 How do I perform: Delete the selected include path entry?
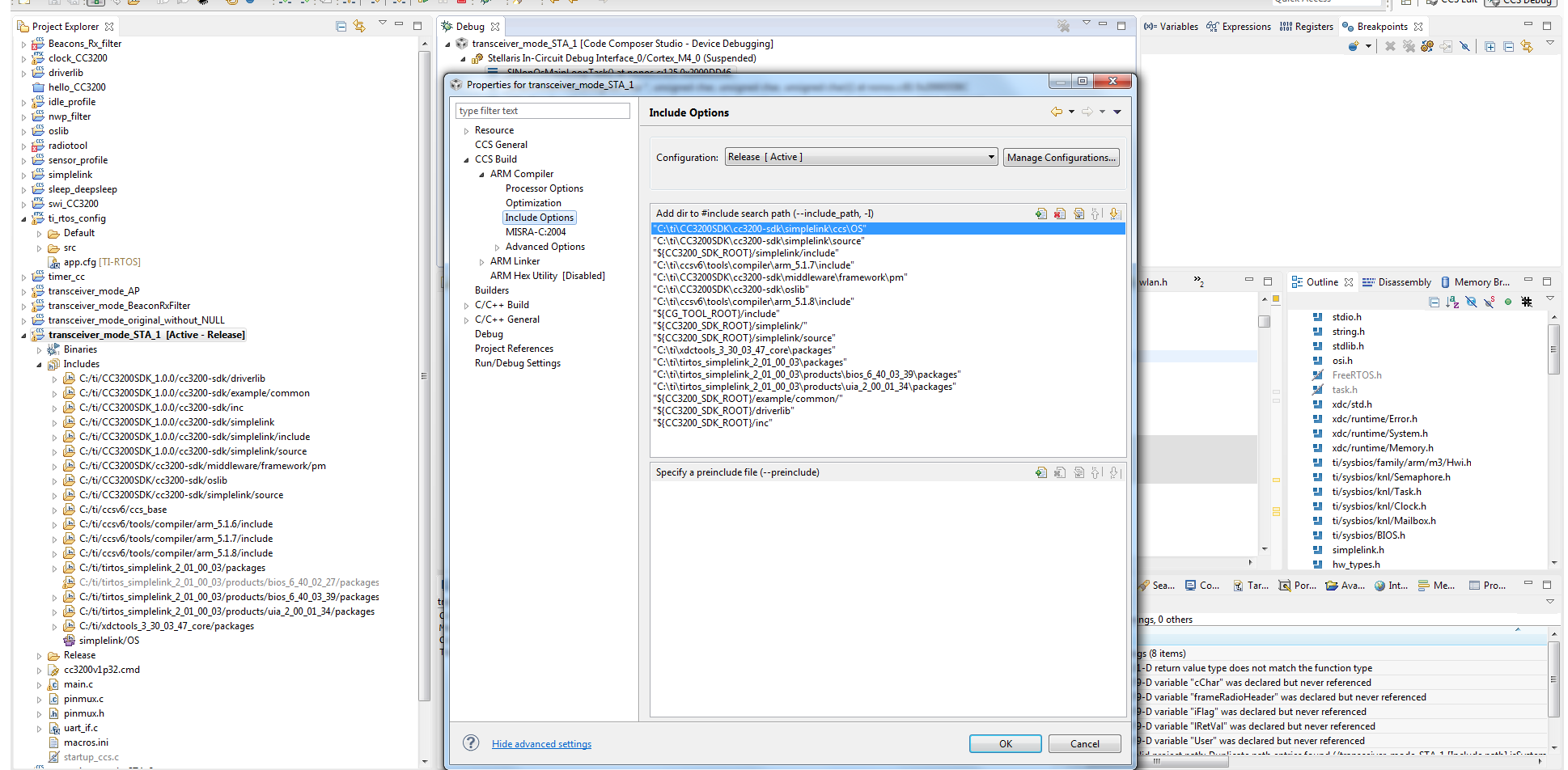1060,214
